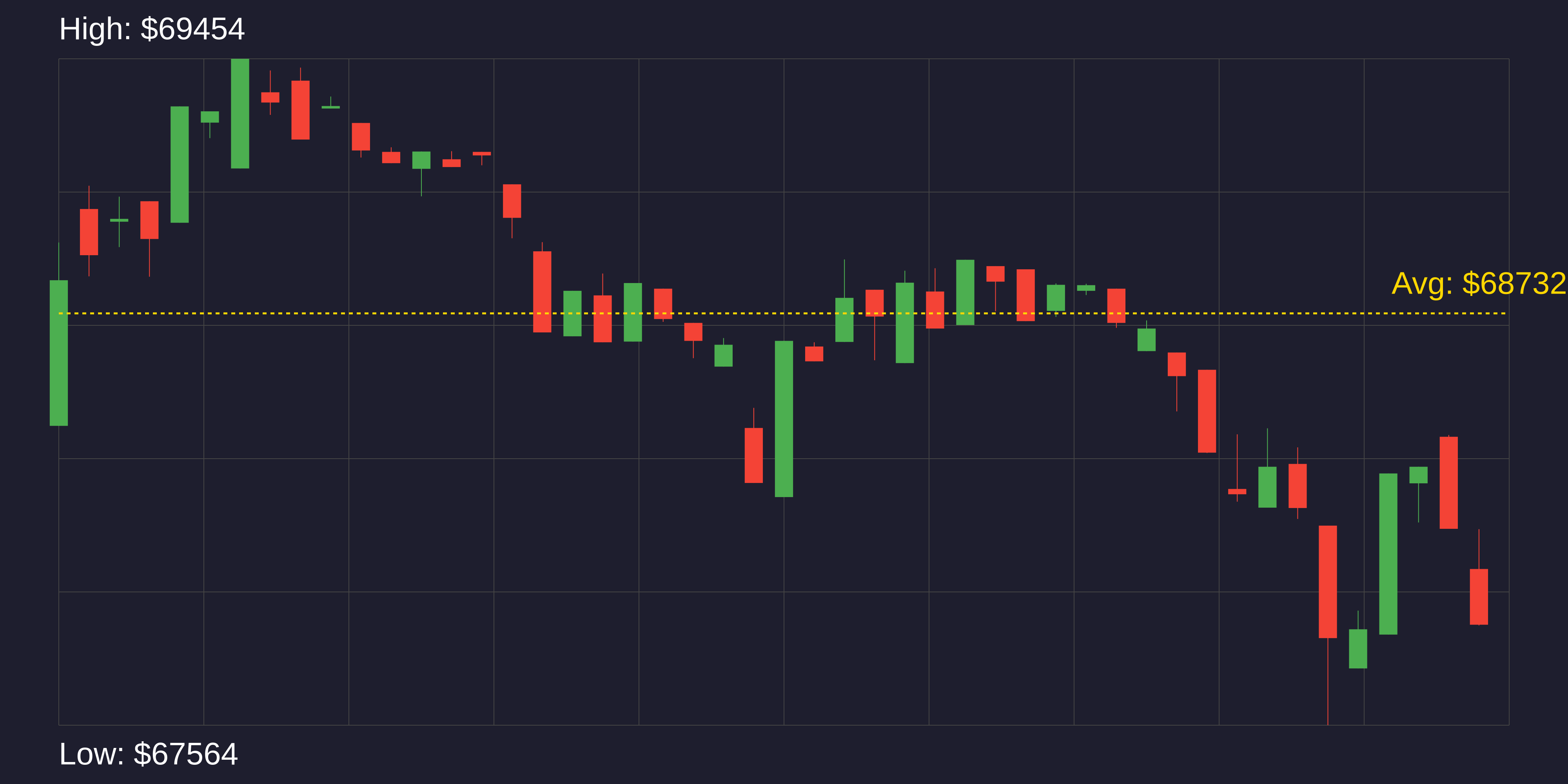Click the Avg: $68732 label
Image resolution: width=1568 pixels, height=784 pixels.
pyautogui.click(x=1478, y=284)
